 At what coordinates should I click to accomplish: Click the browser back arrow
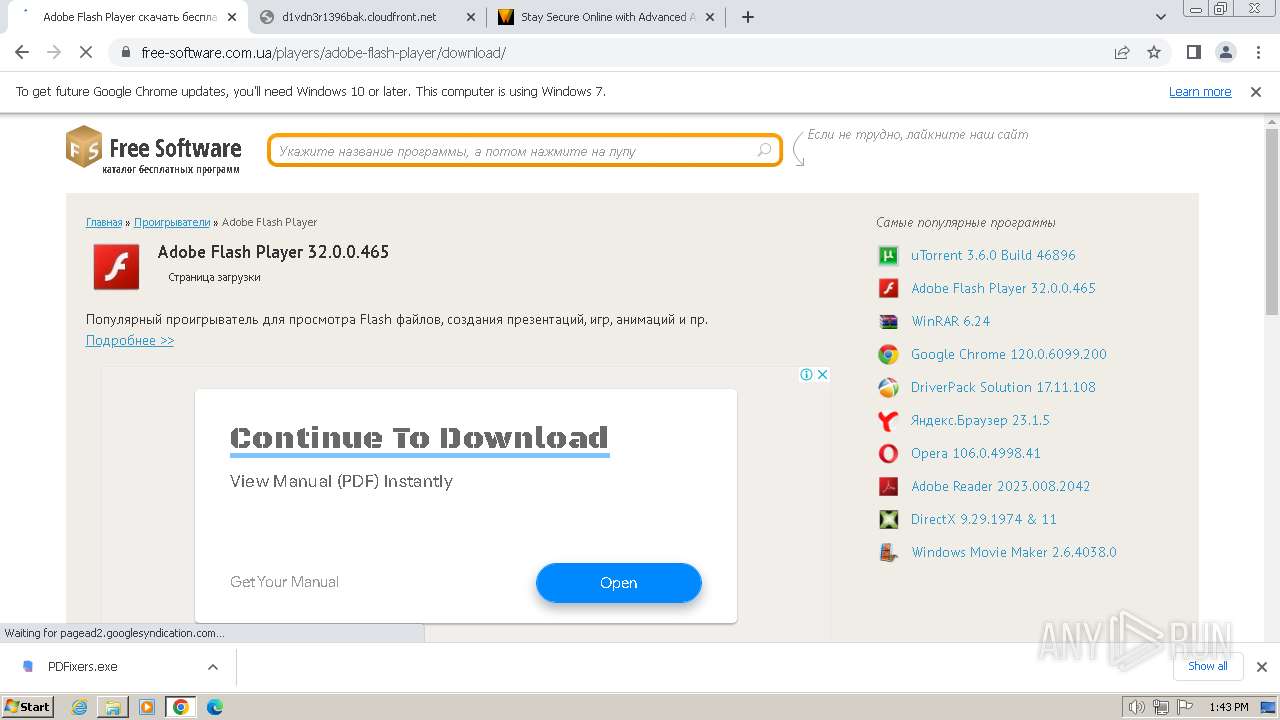click(22, 53)
